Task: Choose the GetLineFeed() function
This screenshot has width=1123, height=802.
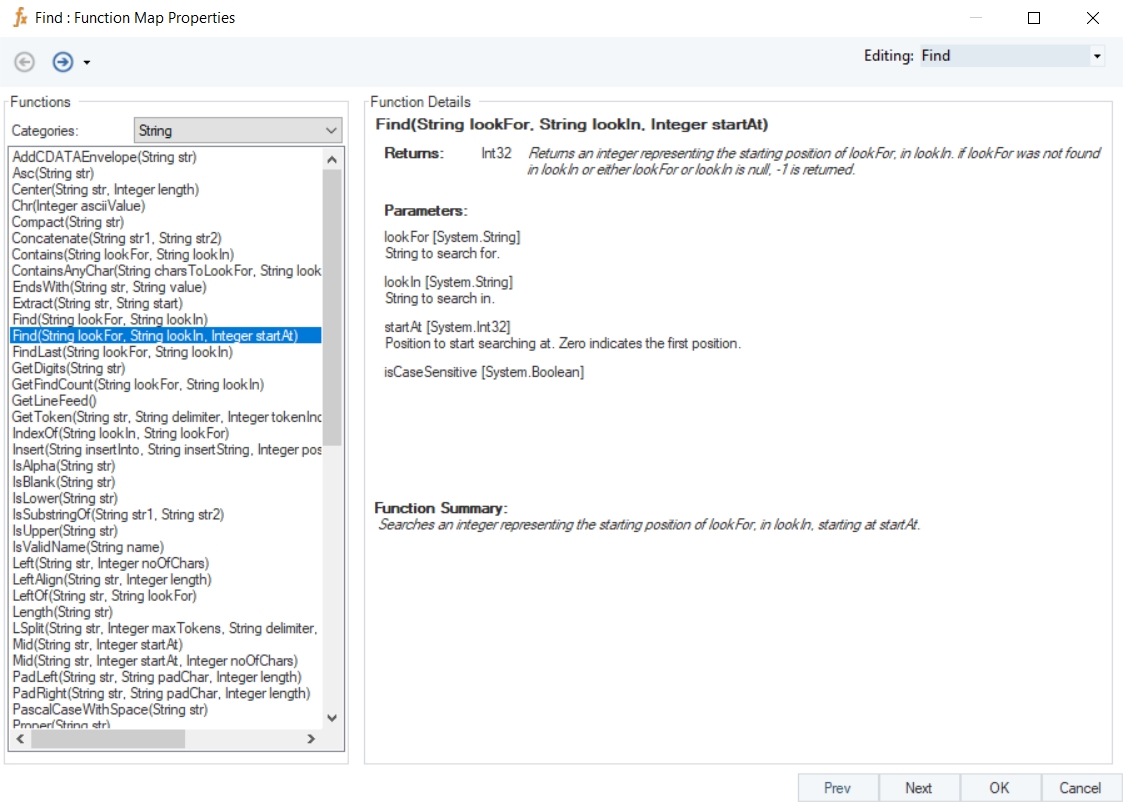Action: (54, 401)
